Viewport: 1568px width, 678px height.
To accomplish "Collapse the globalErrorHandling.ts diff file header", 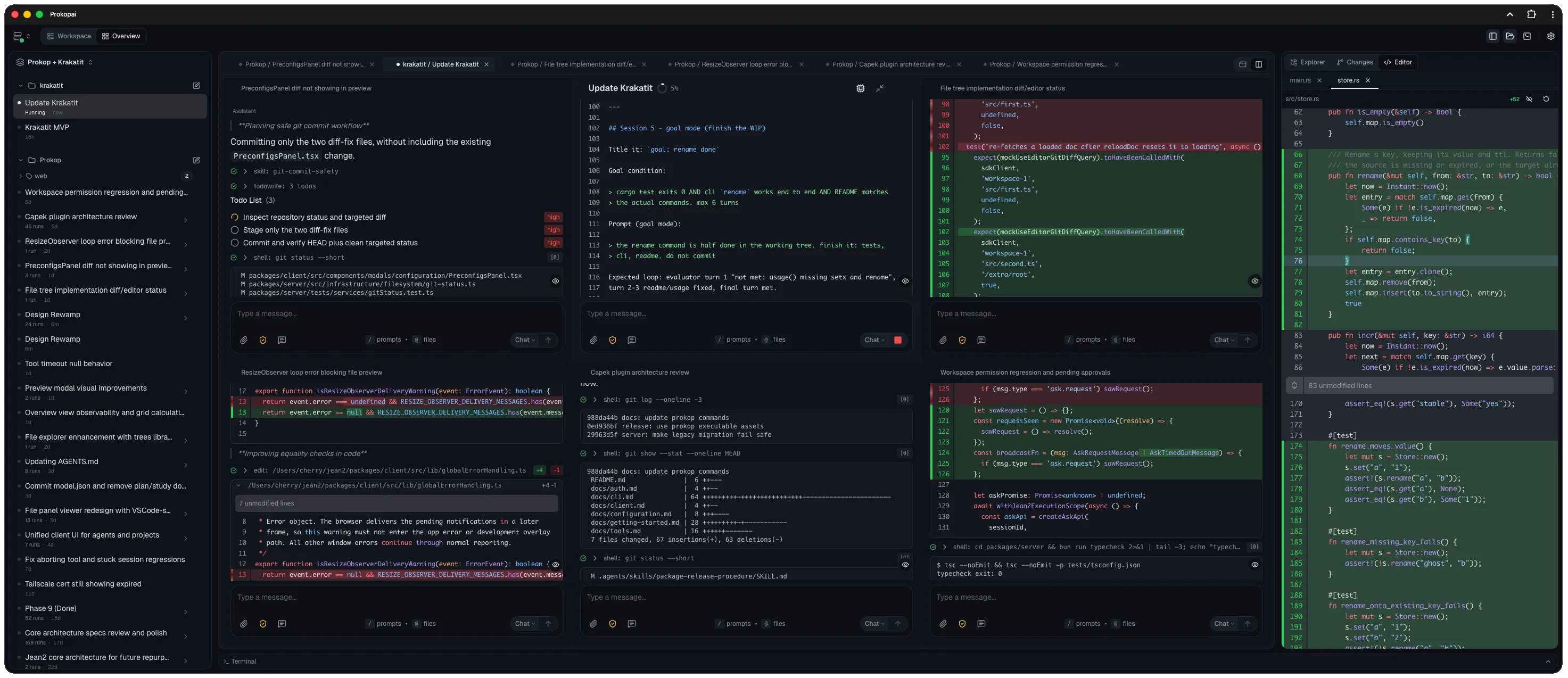I will coord(238,486).
